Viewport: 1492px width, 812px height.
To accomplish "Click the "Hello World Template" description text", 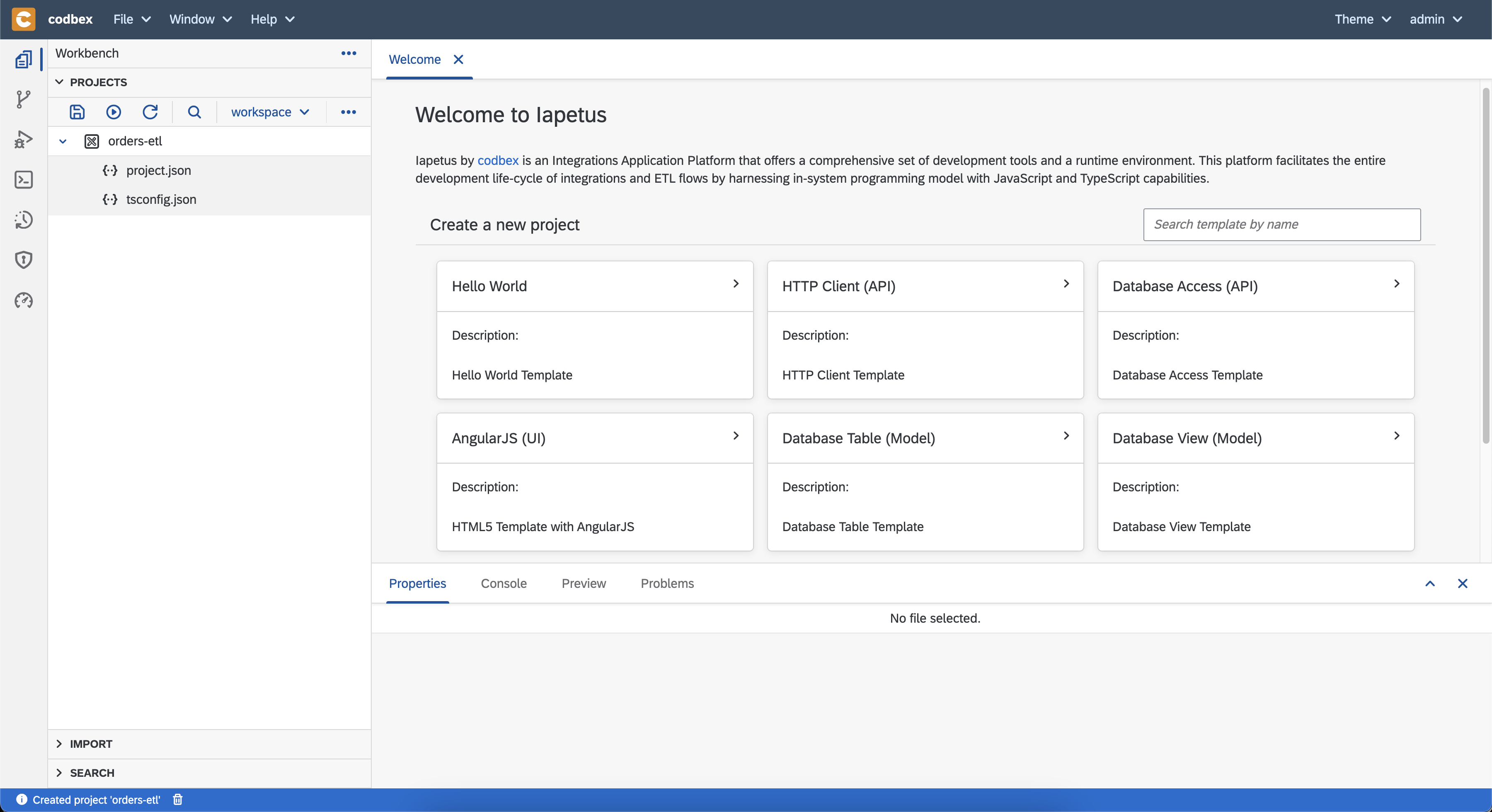I will point(511,375).
